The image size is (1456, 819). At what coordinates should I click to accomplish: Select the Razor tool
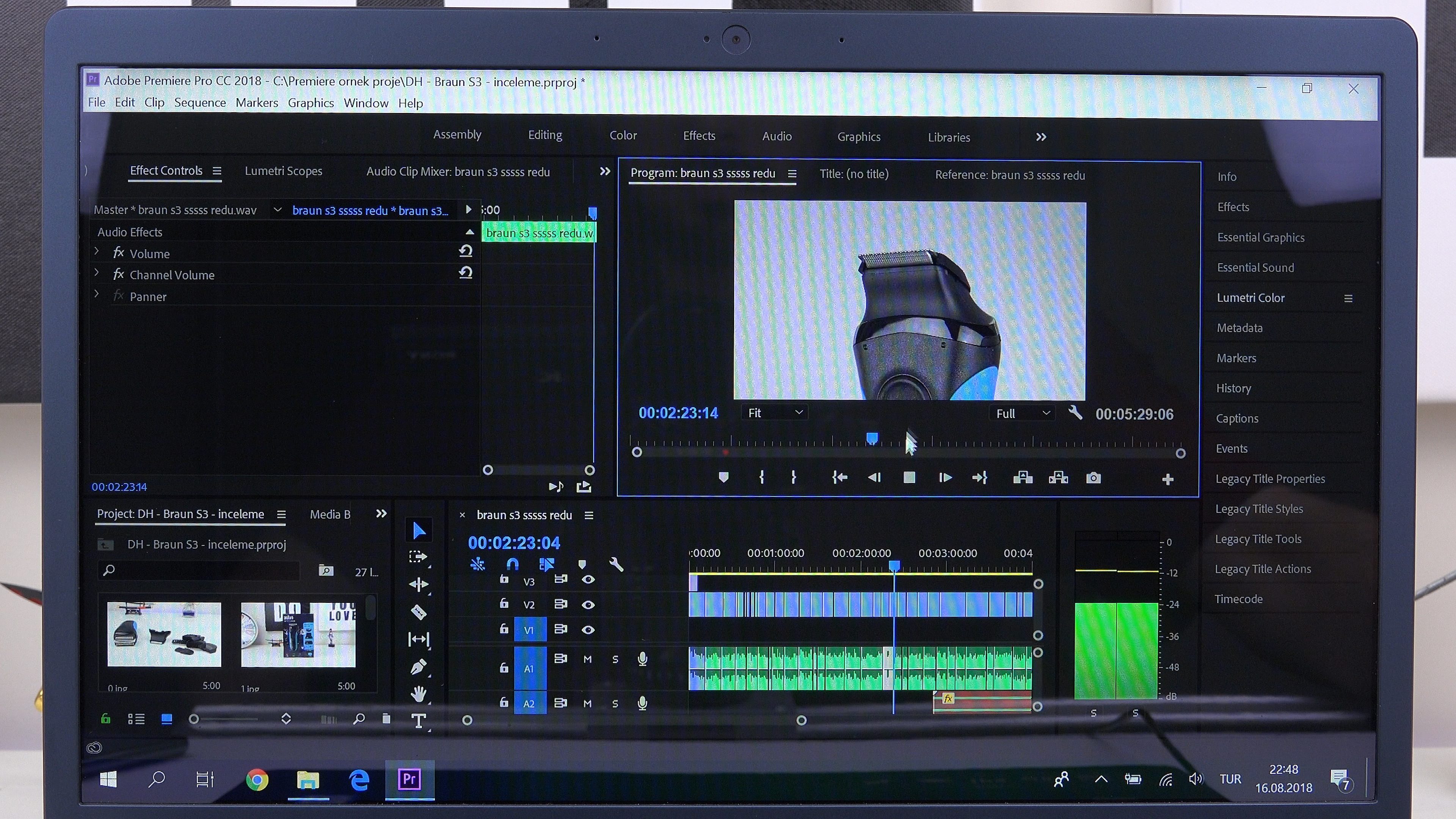tap(419, 612)
